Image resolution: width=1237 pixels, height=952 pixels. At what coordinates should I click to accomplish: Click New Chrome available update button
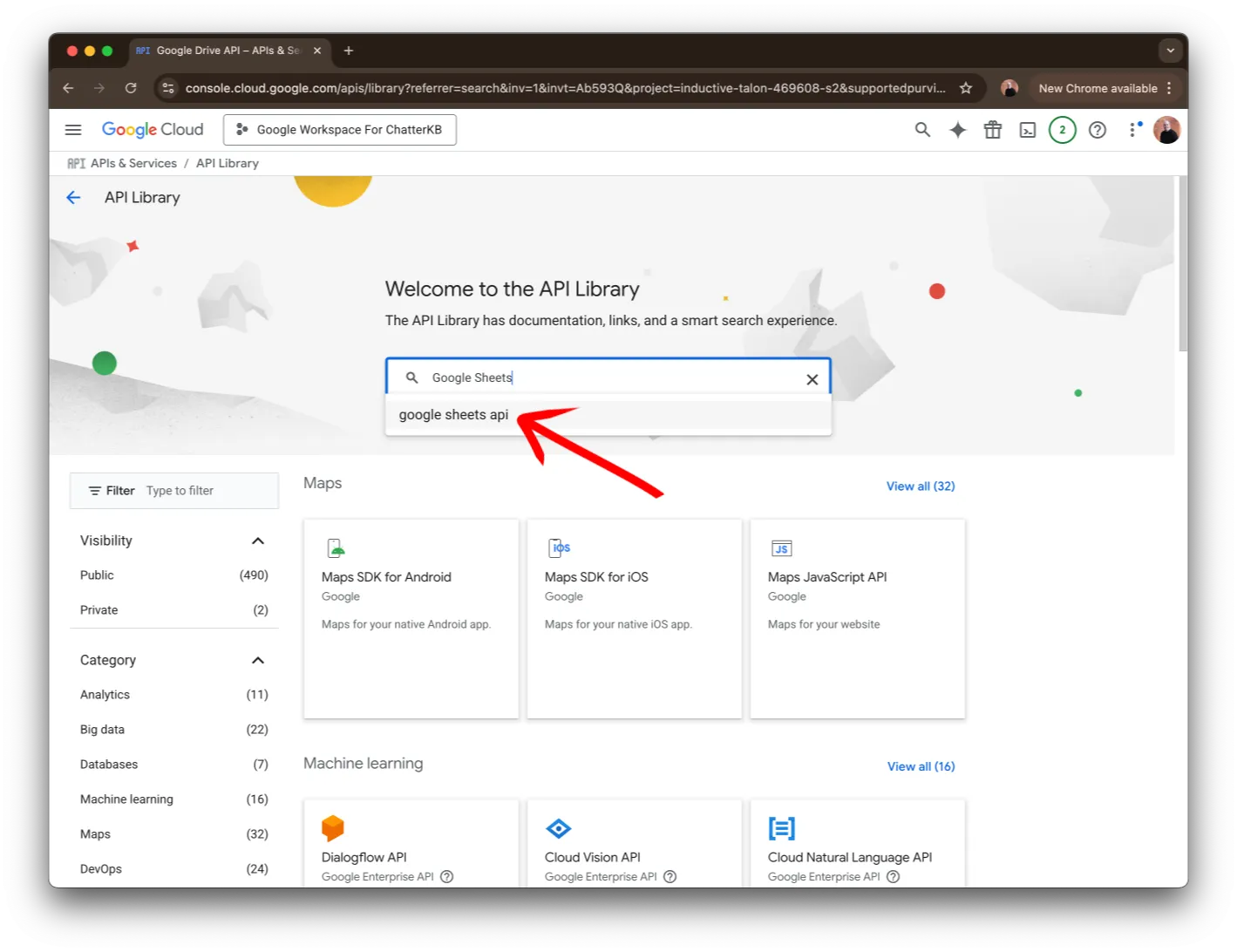tap(1104, 88)
